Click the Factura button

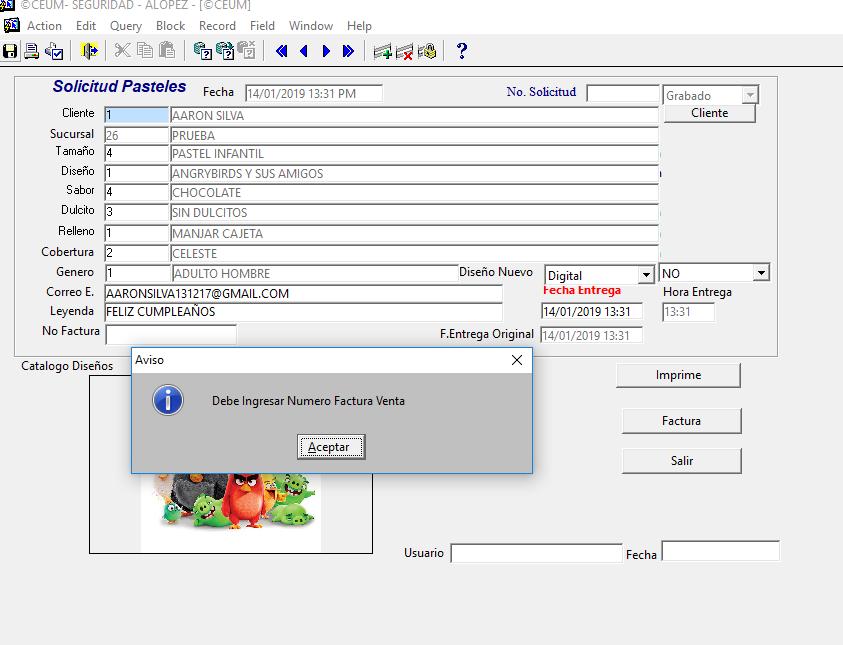coord(682,421)
